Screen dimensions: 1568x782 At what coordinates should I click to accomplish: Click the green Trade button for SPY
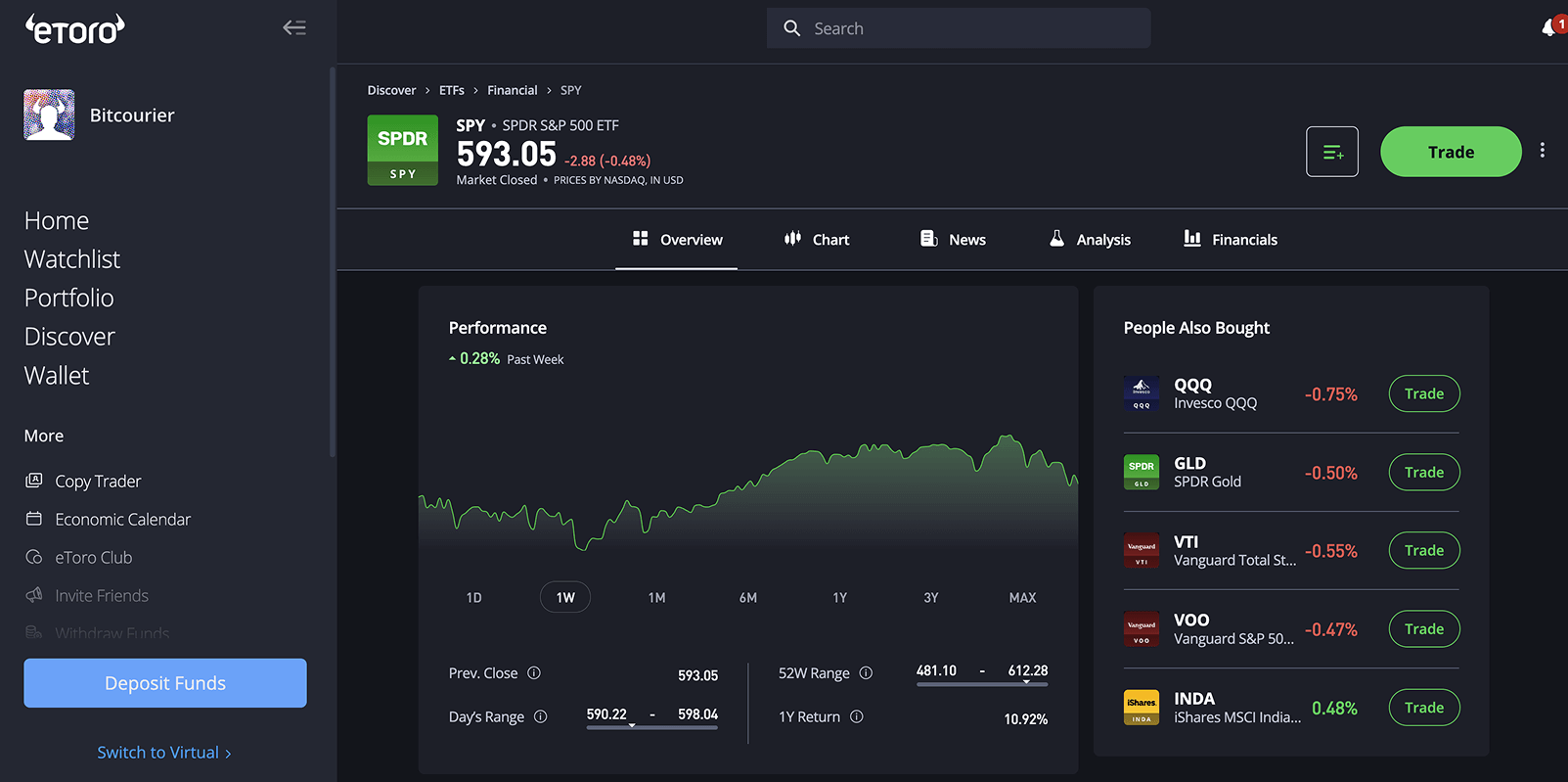point(1451,152)
